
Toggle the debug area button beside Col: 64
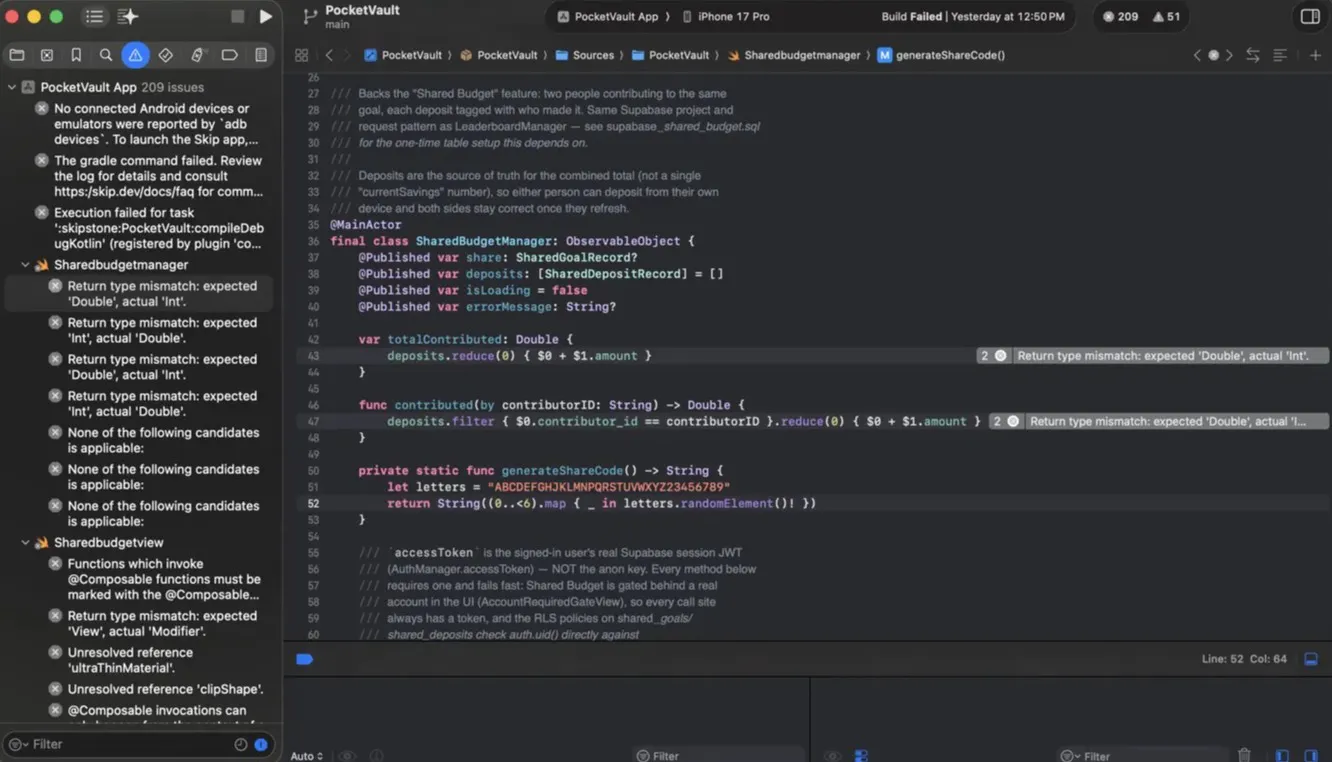point(1311,659)
